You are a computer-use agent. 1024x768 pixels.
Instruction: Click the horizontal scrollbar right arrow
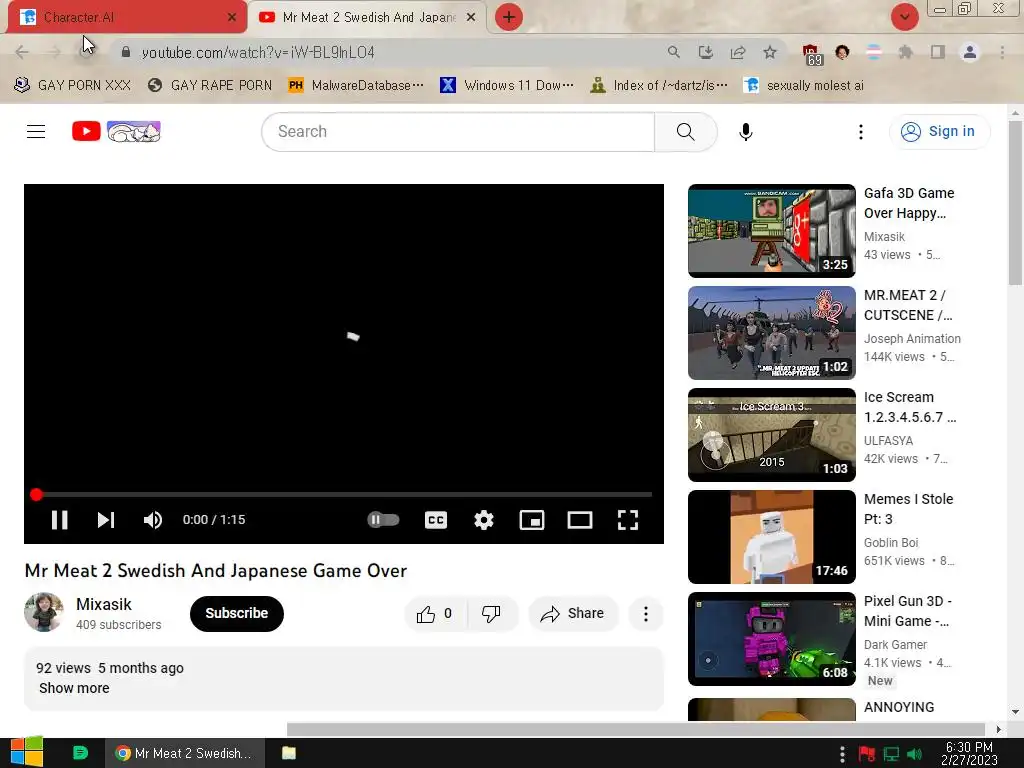[x=998, y=729]
